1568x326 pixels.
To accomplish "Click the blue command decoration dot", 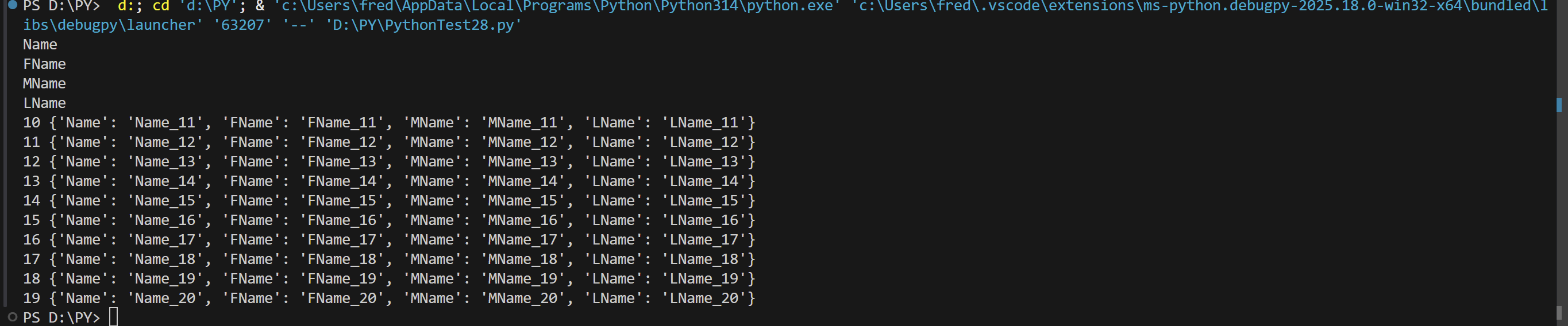I will 12,6.
